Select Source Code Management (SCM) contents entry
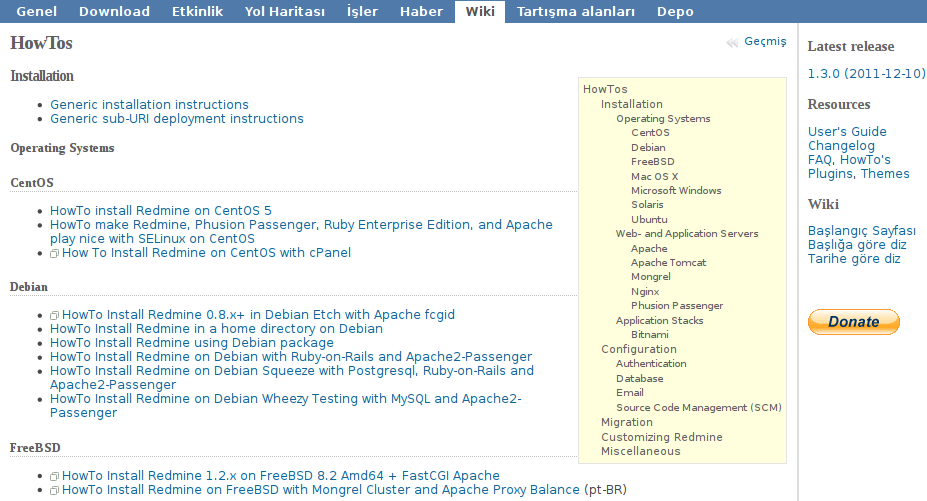The width and height of the screenshot is (927, 501). pos(698,408)
